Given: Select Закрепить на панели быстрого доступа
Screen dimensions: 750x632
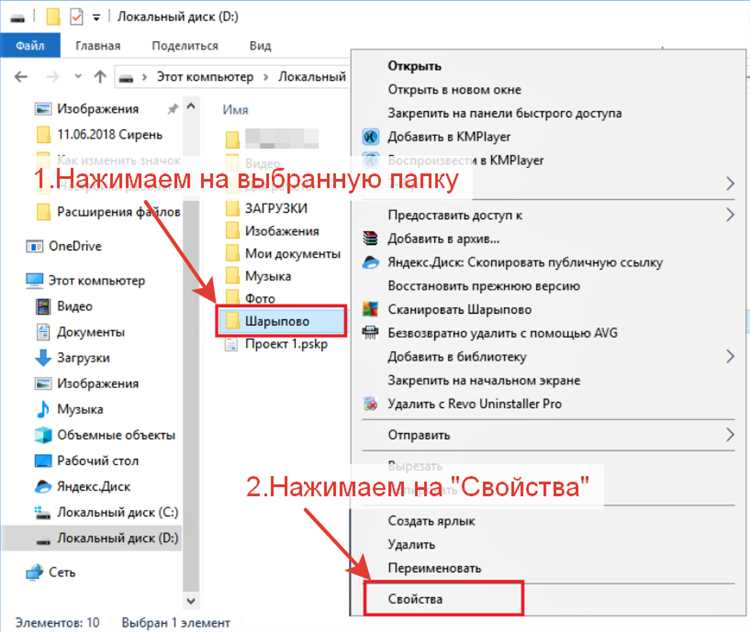Looking at the screenshot, I should click(549, 113).
